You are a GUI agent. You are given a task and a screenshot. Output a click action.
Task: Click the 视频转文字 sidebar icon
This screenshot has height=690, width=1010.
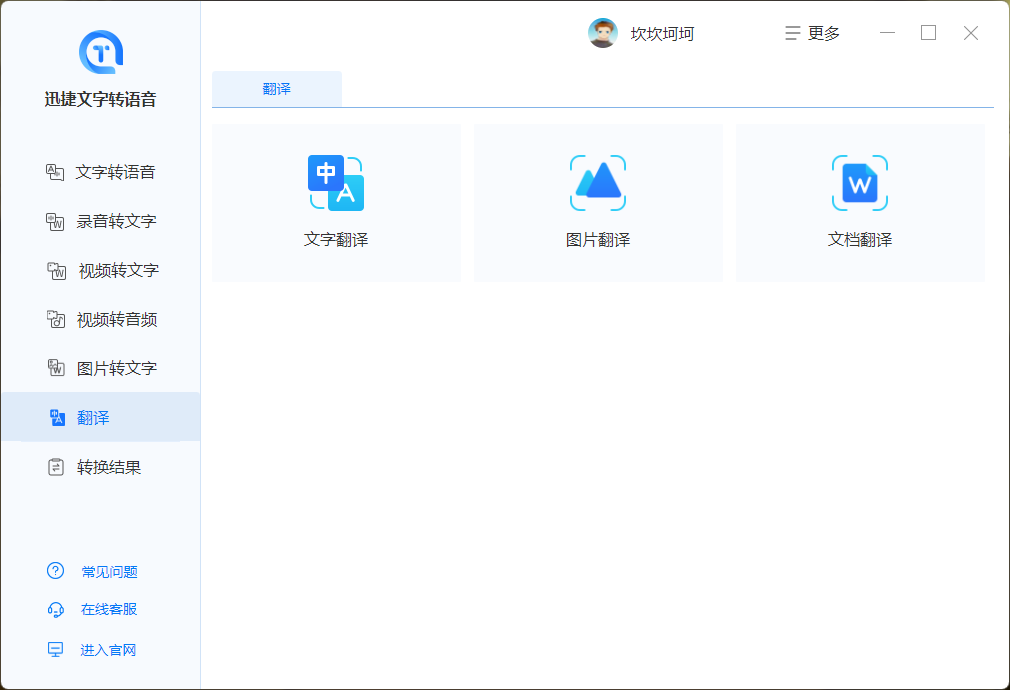click(x=56, y=271)
